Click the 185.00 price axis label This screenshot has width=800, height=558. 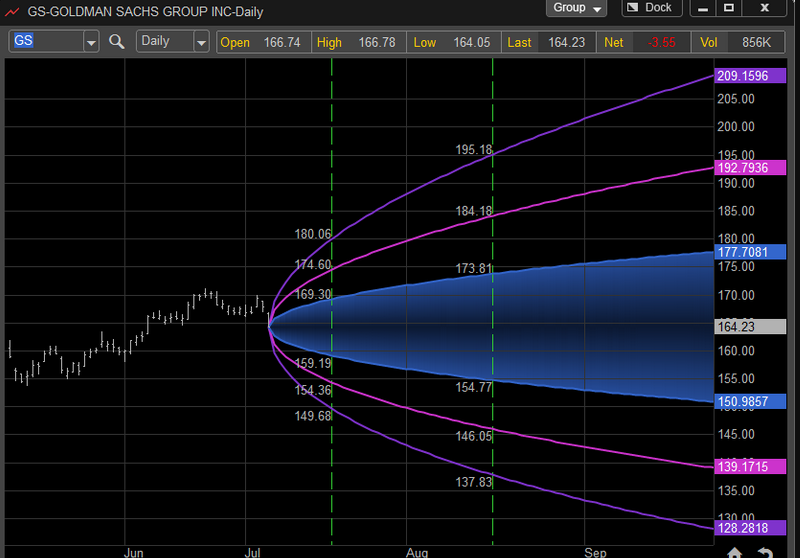pos(736,211)
